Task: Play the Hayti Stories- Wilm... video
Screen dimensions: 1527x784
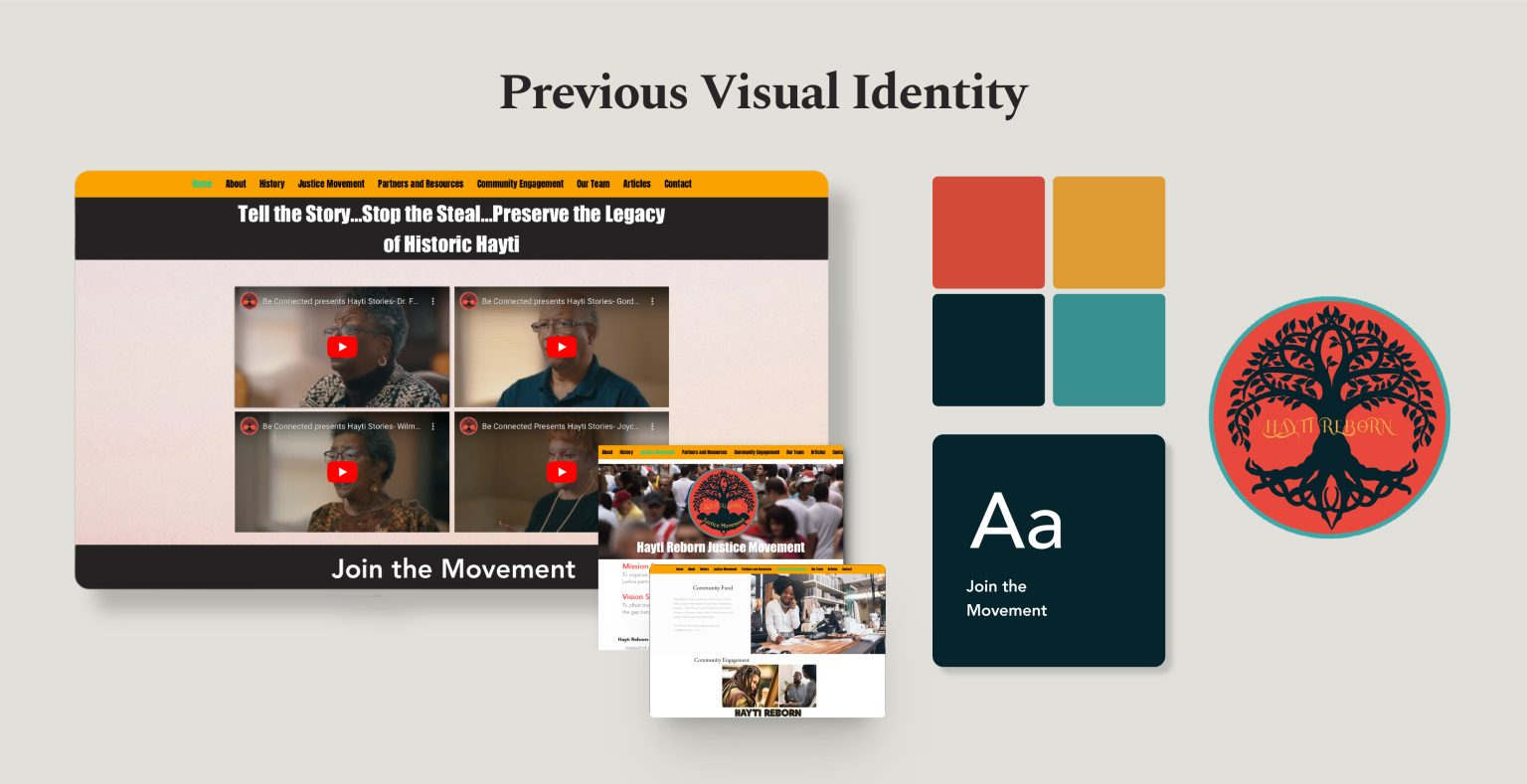Action: (341, 472)
